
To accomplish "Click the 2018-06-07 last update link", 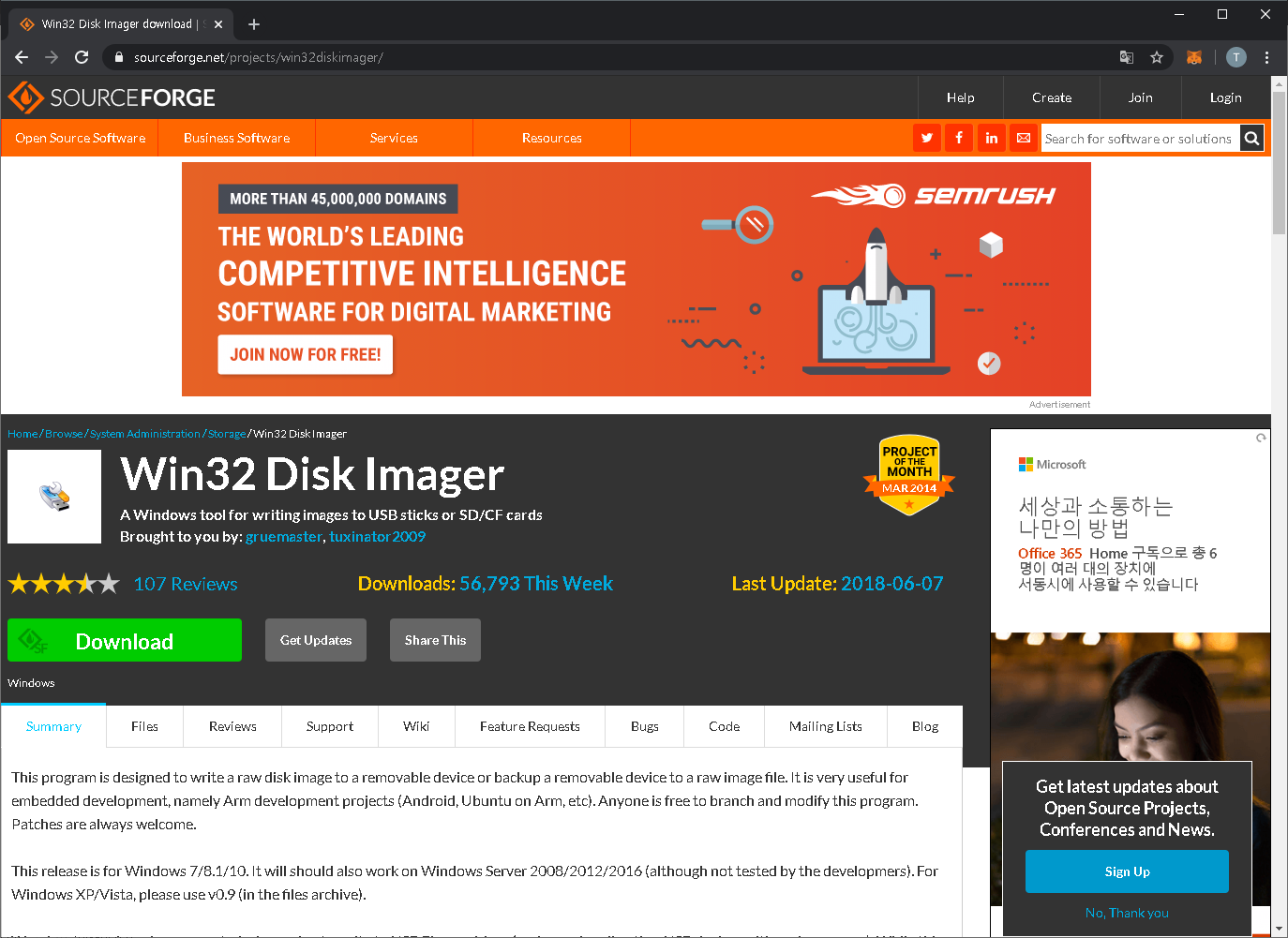I will coord(892,584).
